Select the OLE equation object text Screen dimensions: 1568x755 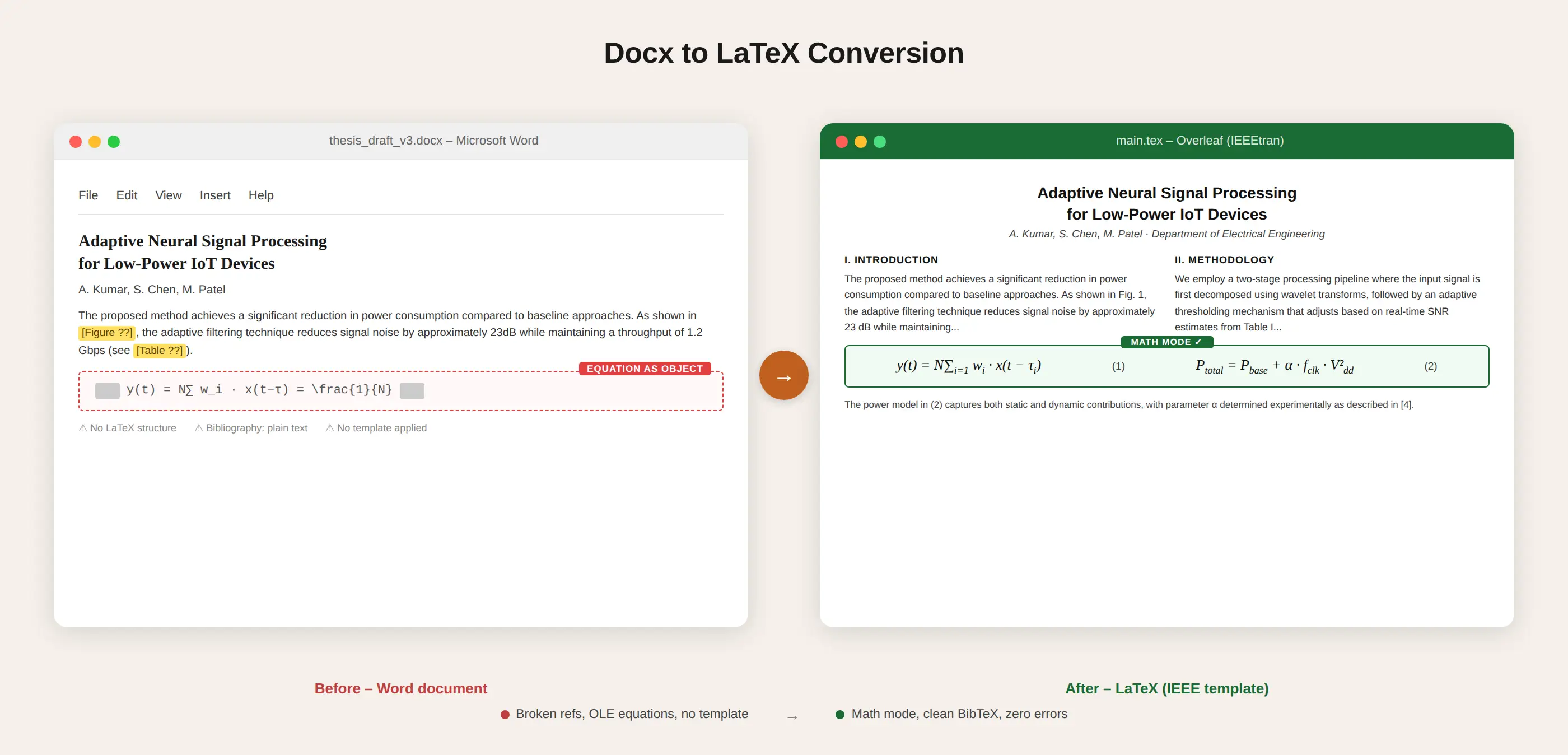259,390
